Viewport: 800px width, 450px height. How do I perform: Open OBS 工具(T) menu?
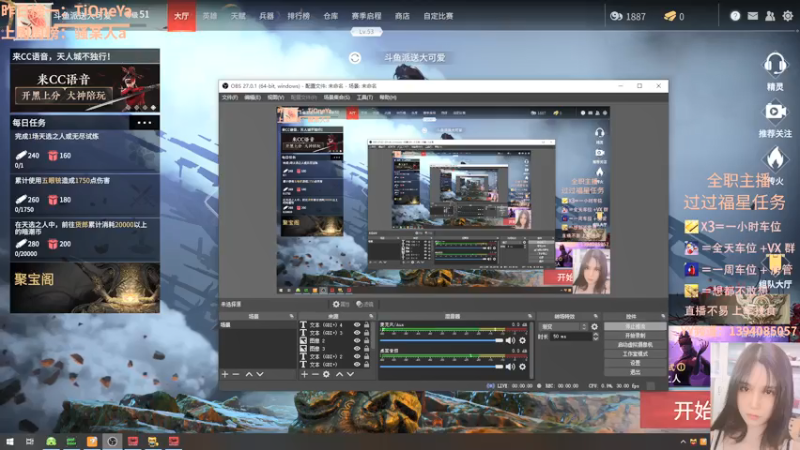pyautogui.click(x=365, y=97)
